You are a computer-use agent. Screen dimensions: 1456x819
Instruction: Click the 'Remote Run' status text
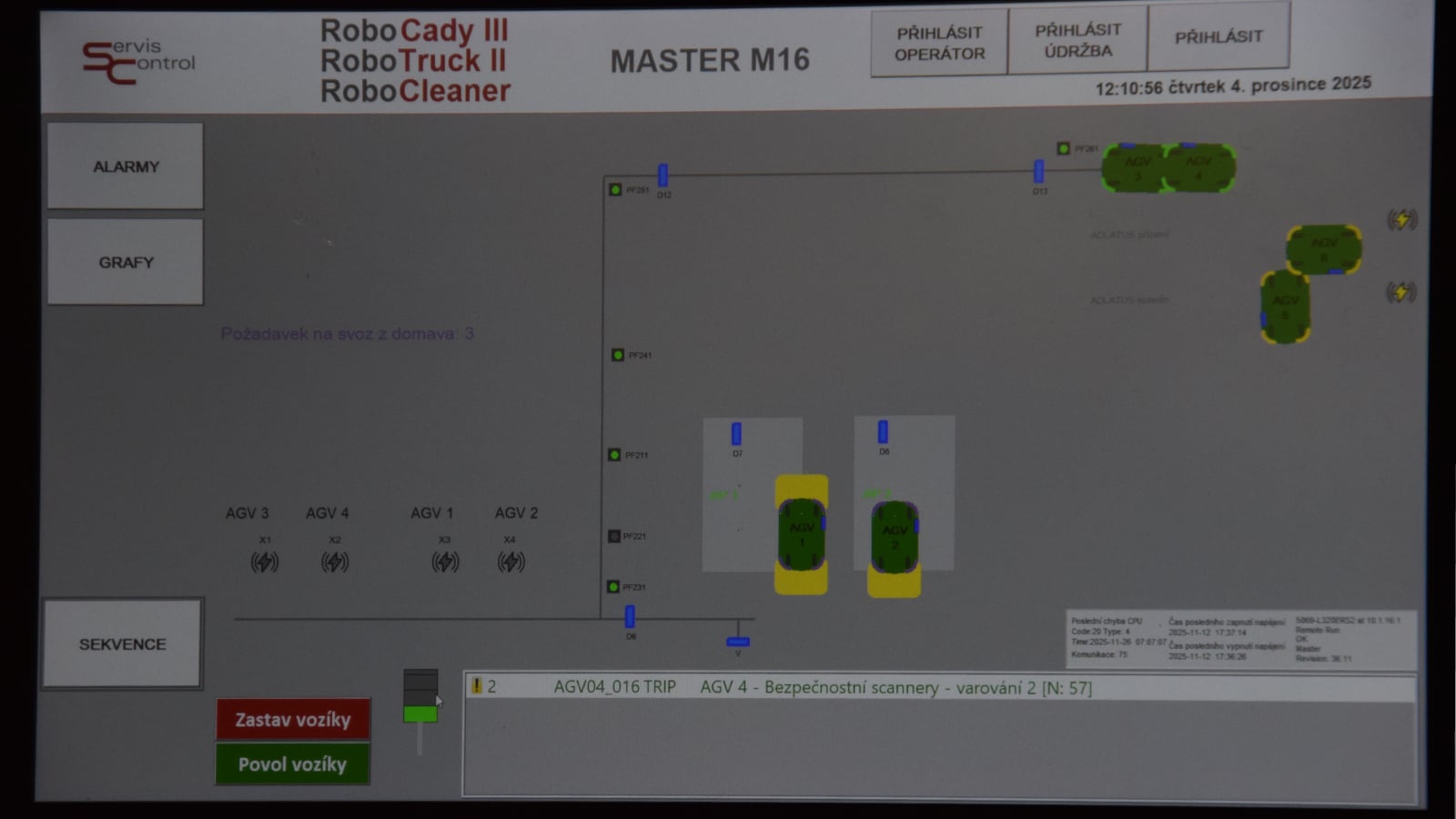click(x=1318, y=630)
